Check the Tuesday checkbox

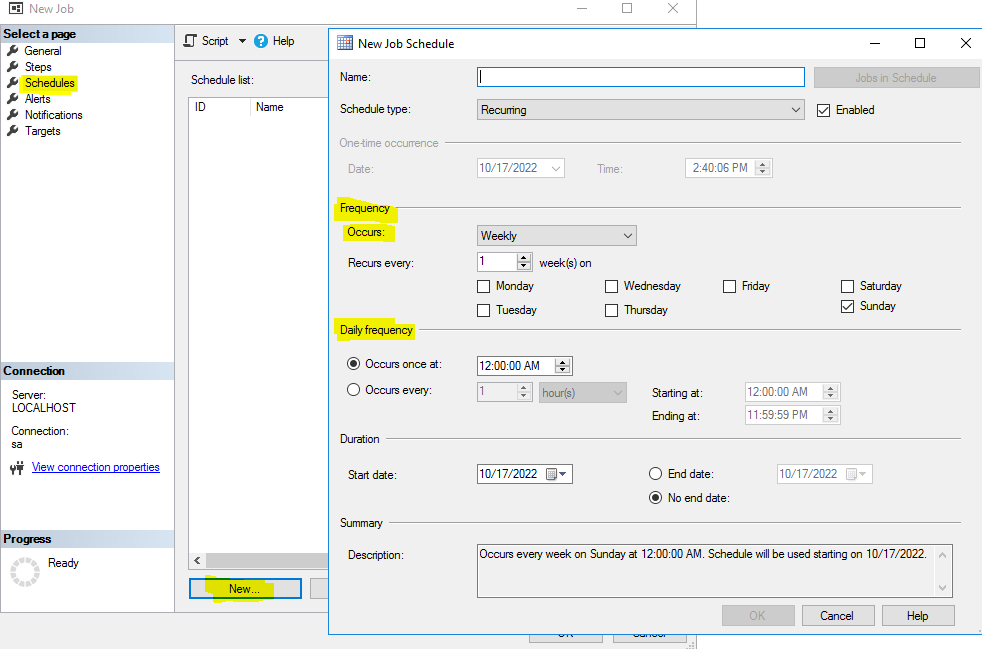tap(483, 310)
